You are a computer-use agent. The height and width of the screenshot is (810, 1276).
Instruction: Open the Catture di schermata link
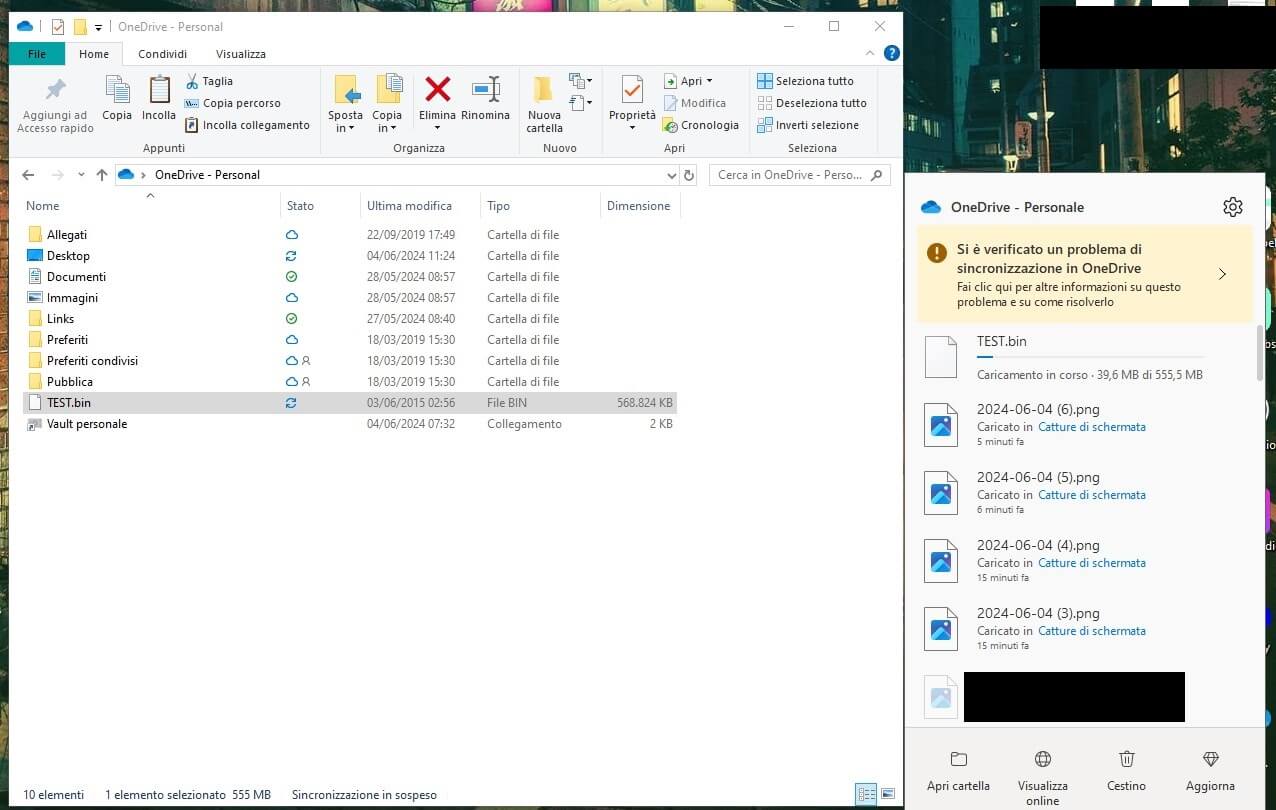pos(1092,426)
